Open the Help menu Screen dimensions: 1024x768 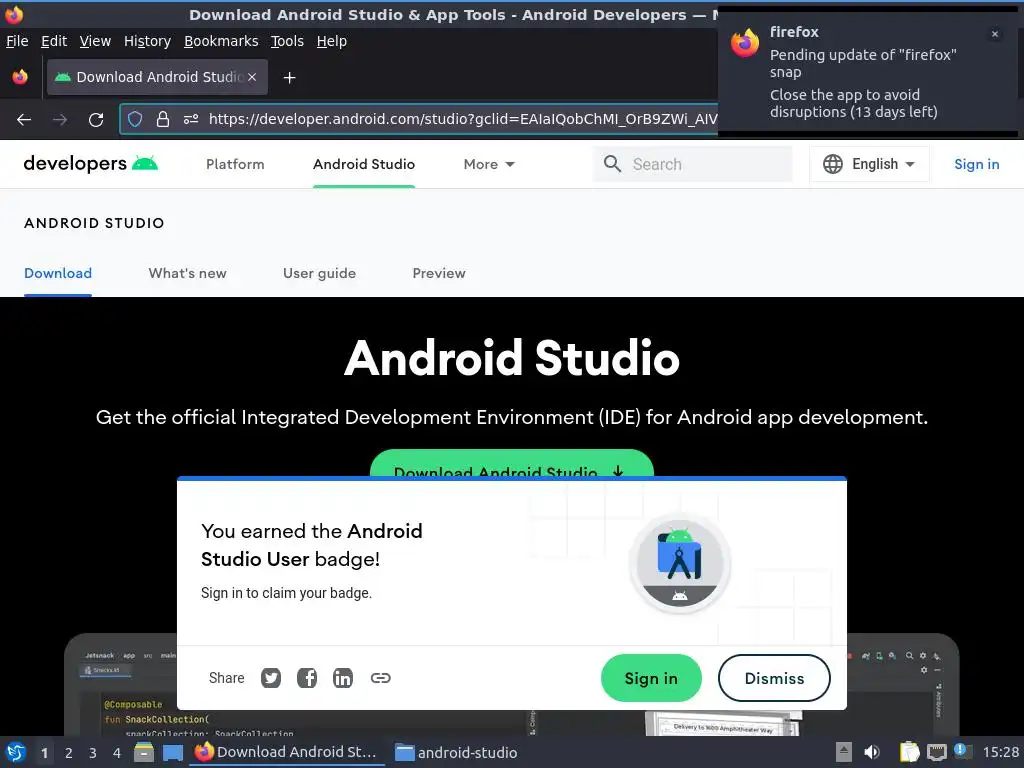[x=332, y=41]
